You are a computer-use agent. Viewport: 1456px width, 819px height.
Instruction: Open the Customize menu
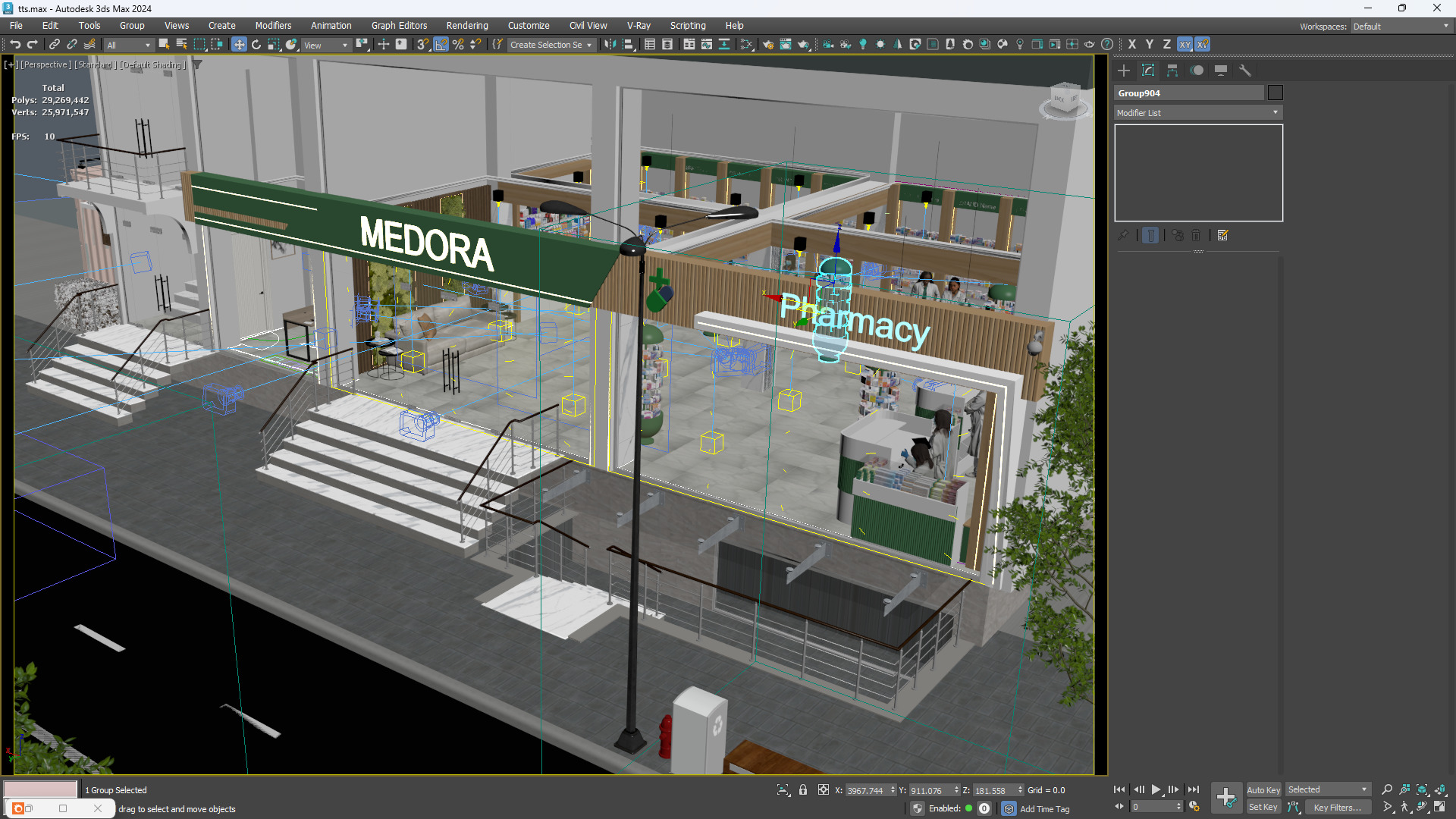pyautogui.click(x=529, y=26)
